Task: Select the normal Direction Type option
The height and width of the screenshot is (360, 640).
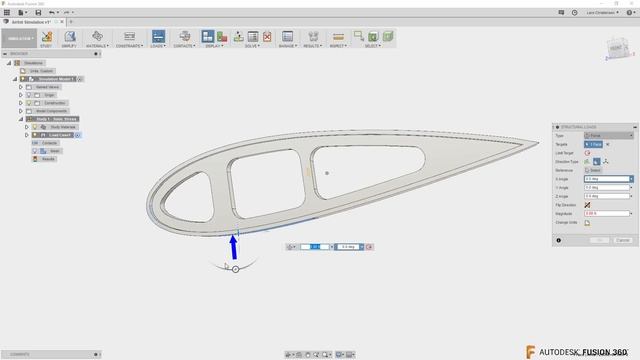Action: pos(587,162)
